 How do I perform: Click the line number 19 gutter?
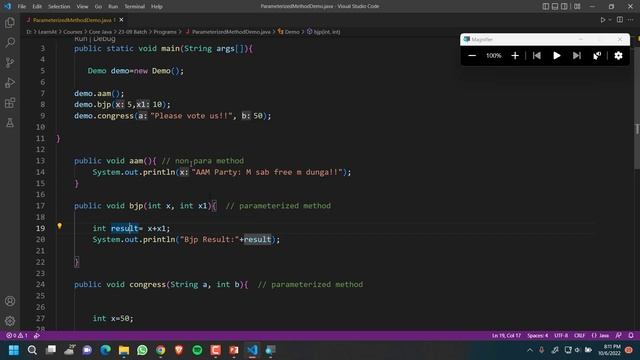point(40,228)
